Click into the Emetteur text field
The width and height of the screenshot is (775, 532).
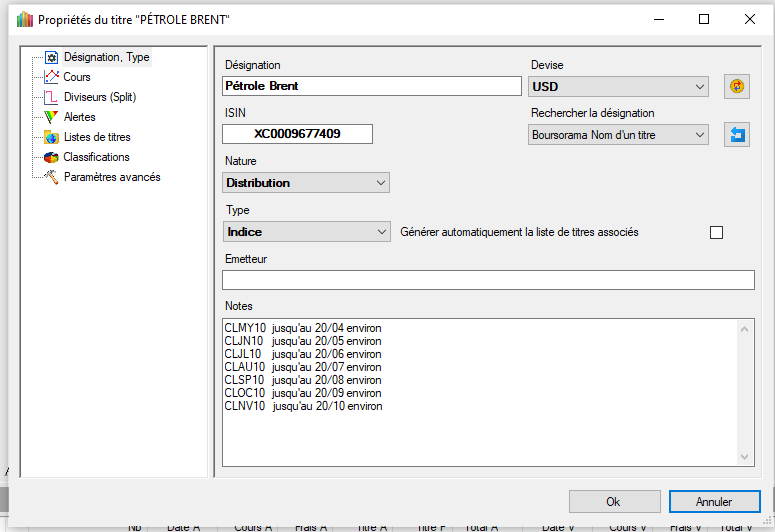tap(488, 281)
